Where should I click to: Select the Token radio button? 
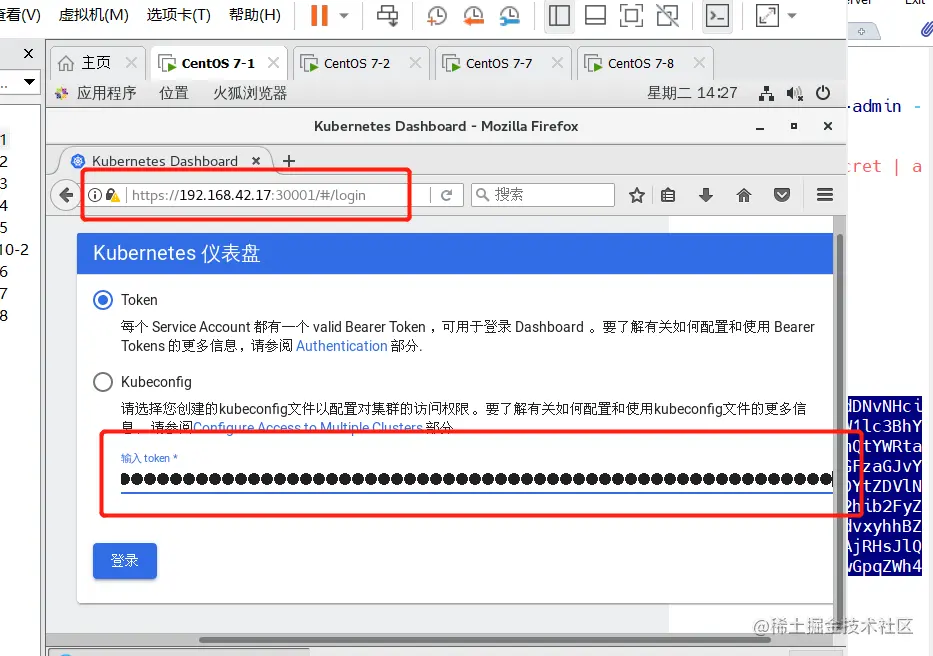tap(102, 299)
